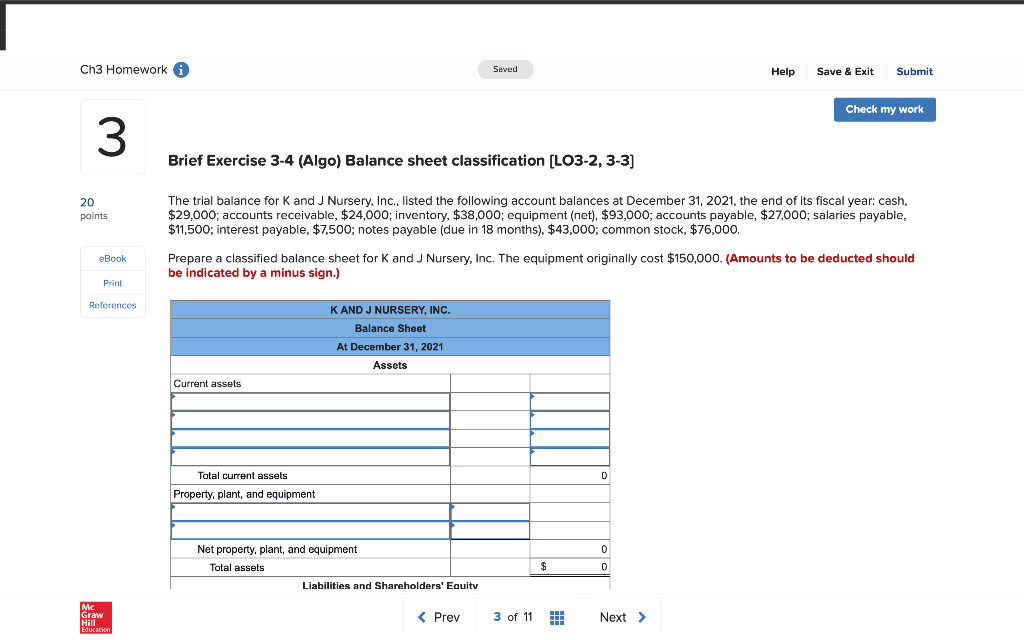Open the Ch3 Homework info icon
The height and width of the screenshot is (640, 1024).
pos(180,69)
